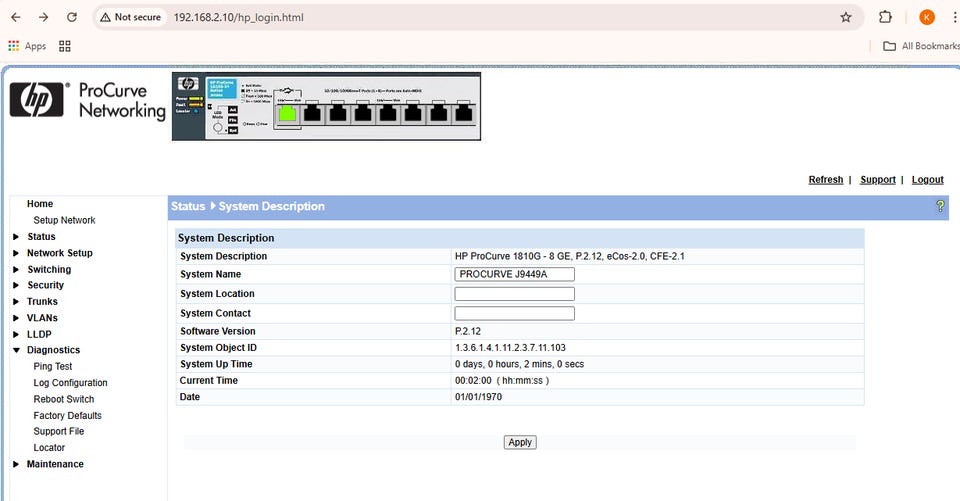Bookmark this page with the star icon
This screenshot has height=501, width=960.
(x=846, y=17)
